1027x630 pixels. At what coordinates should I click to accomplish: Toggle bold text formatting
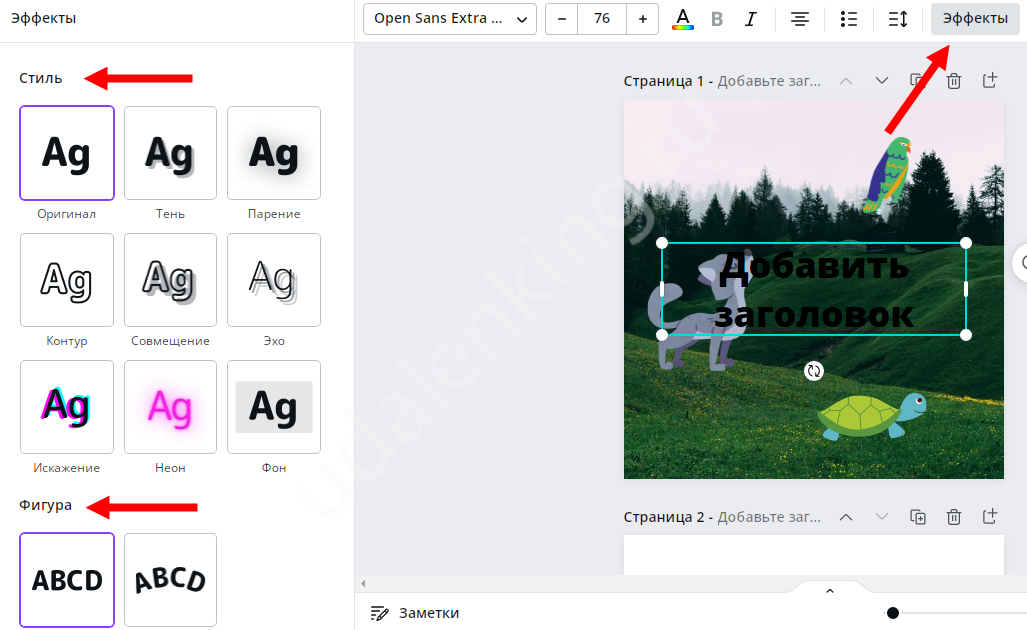[717, 19]
